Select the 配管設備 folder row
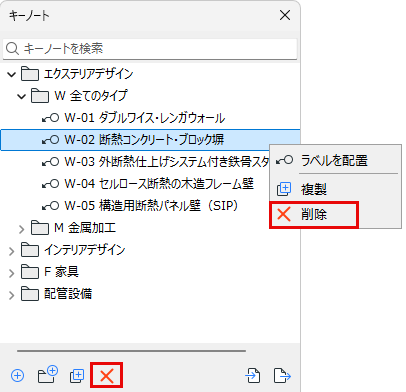 point(150,294)
